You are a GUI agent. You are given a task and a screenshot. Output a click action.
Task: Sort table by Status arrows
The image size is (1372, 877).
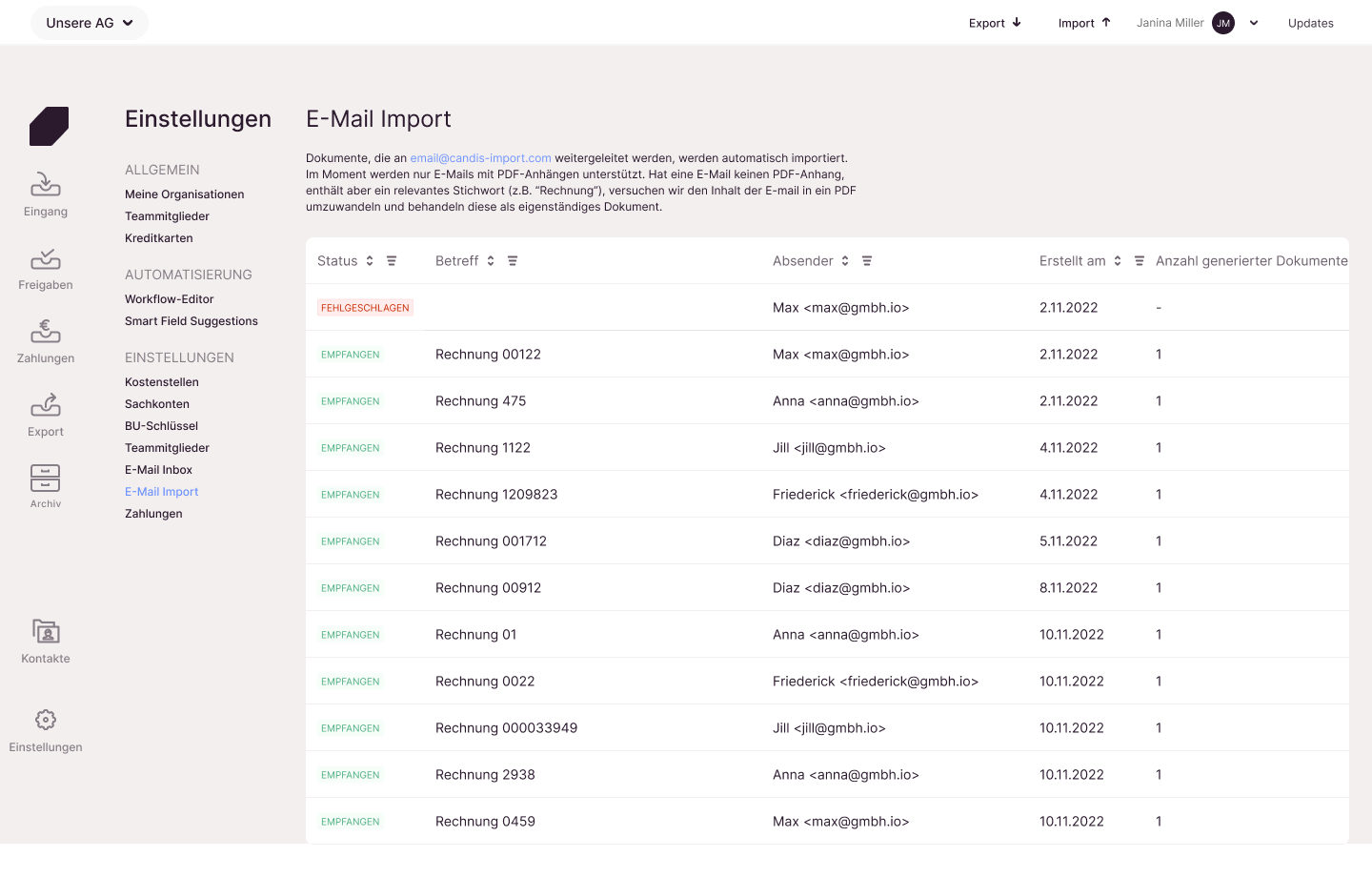[370, 261]
